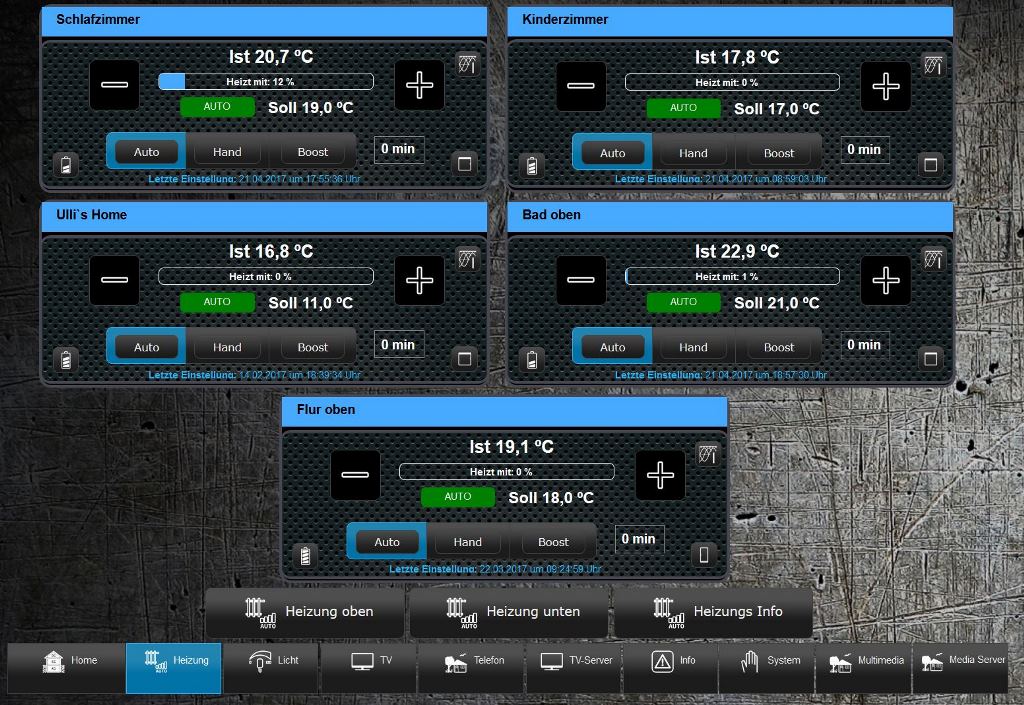Open the Heizung oben page
This screenshot has height=705, width=1024.
coord(305,612)
